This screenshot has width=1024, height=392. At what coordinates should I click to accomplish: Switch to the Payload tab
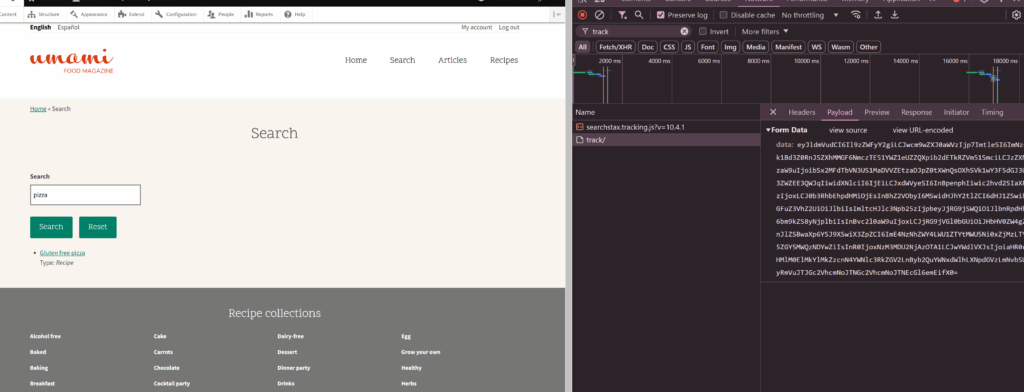click(x=839, y=112)
